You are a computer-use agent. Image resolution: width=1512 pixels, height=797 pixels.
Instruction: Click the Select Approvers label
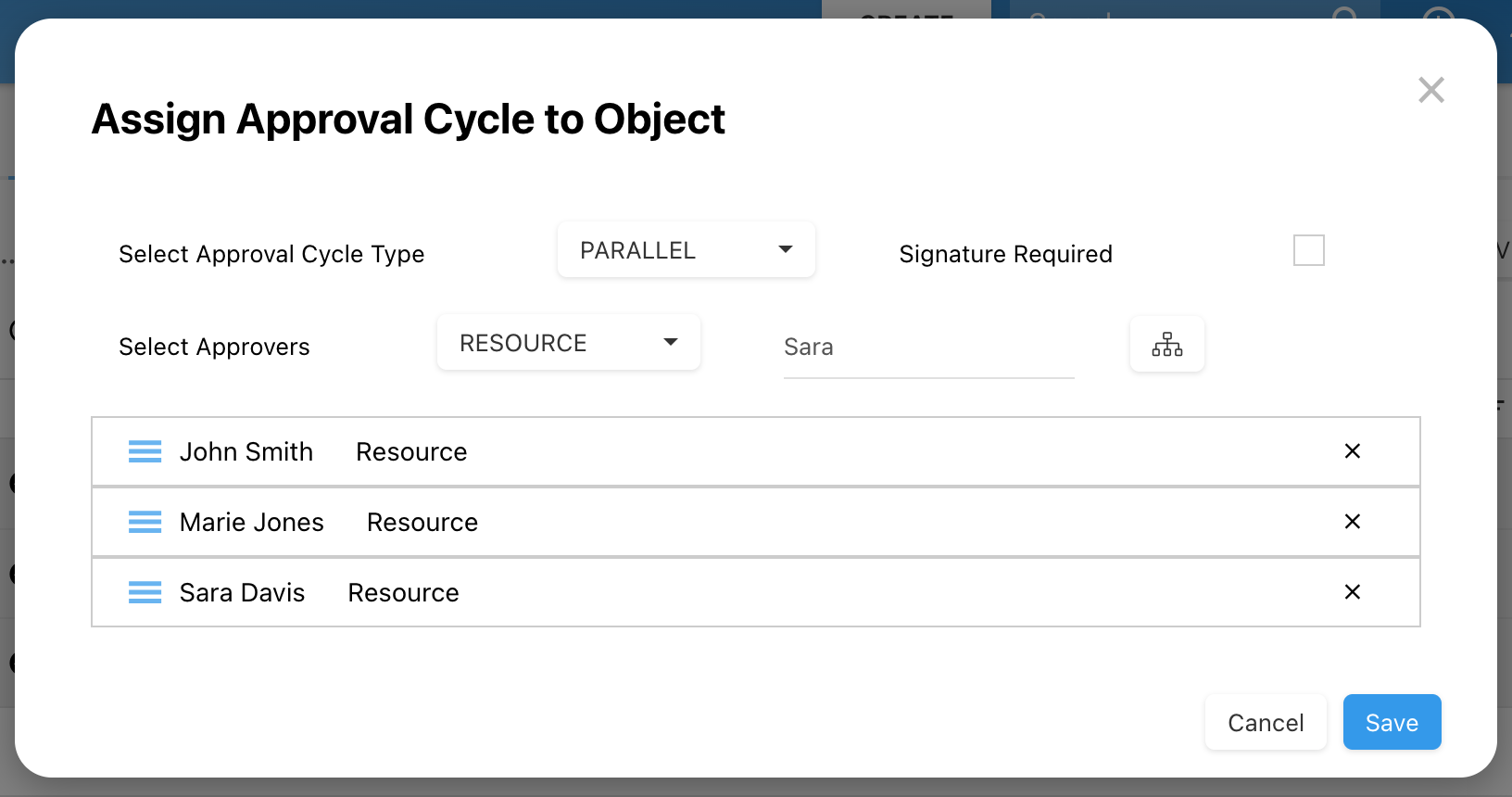(214, 347)
